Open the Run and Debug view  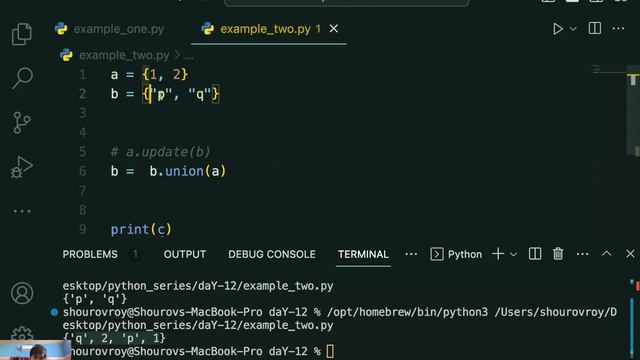tap(22, 167)
